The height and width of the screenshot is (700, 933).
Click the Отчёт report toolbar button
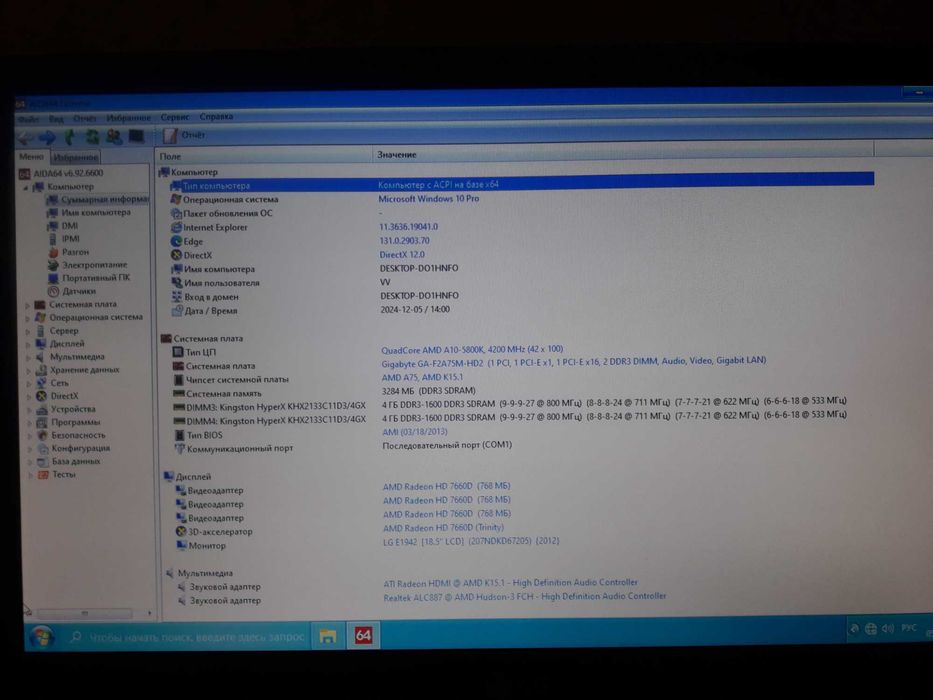click(185, 135)
